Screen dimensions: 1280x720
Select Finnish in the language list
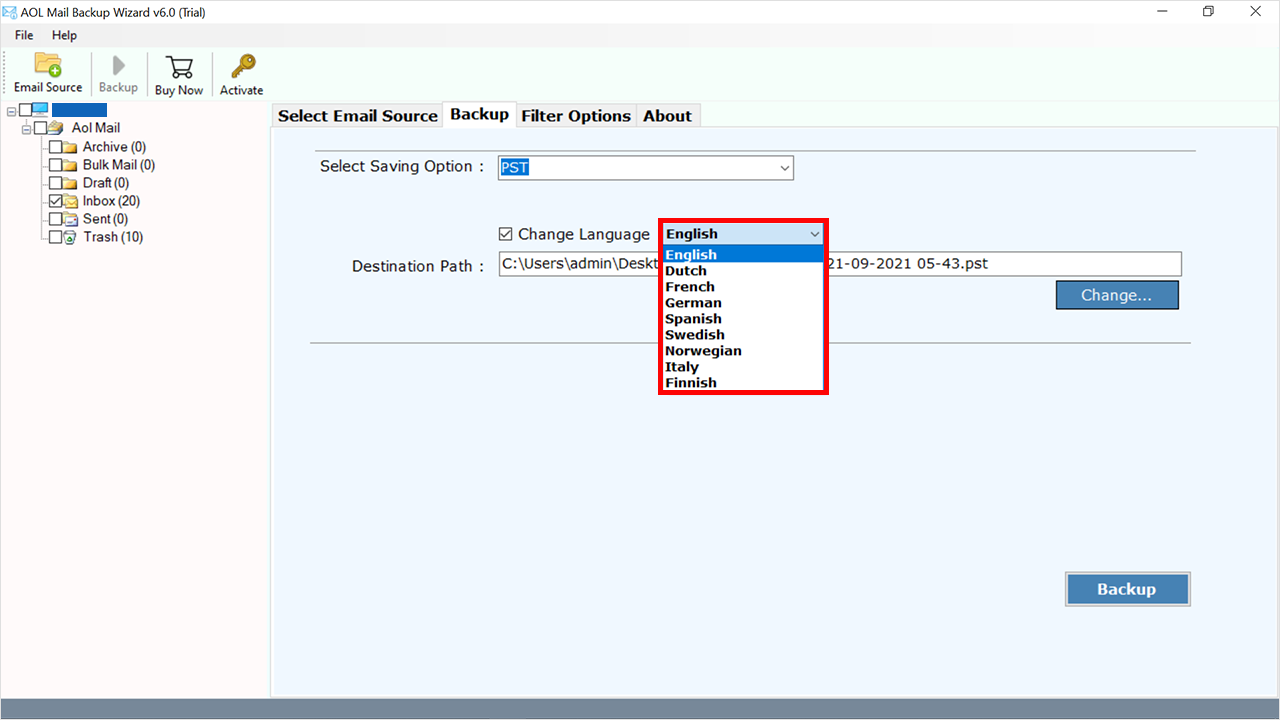[x=743, y=383]
